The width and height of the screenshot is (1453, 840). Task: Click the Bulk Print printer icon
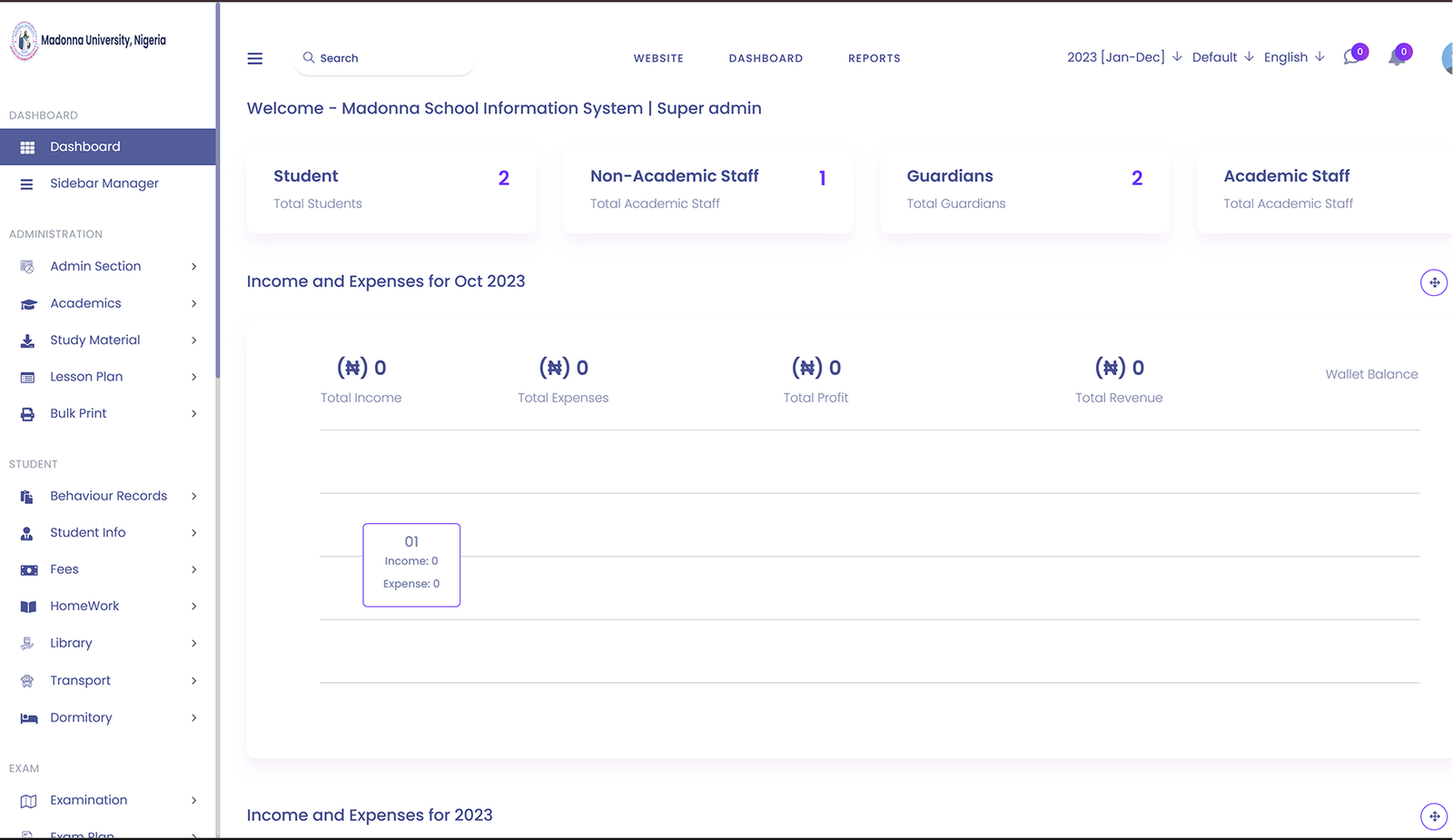coord(27,413)
